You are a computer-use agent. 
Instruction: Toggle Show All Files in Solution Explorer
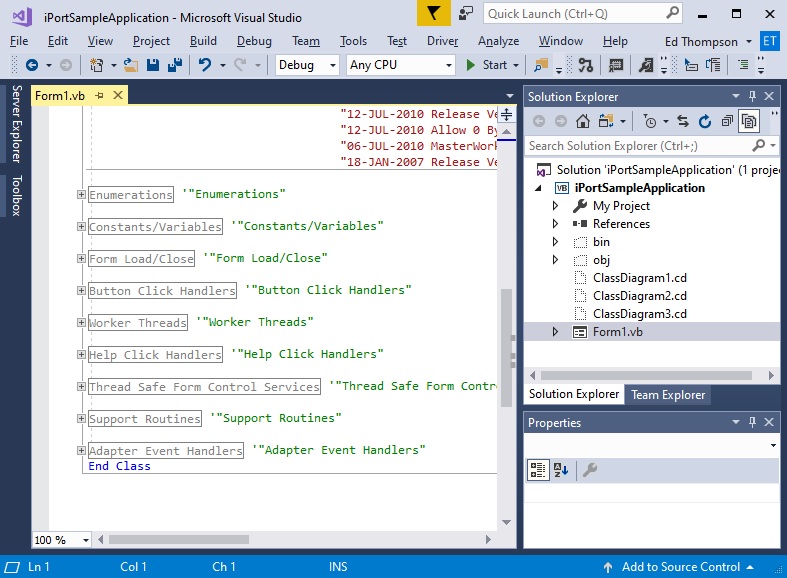click(x=749, y=121)
